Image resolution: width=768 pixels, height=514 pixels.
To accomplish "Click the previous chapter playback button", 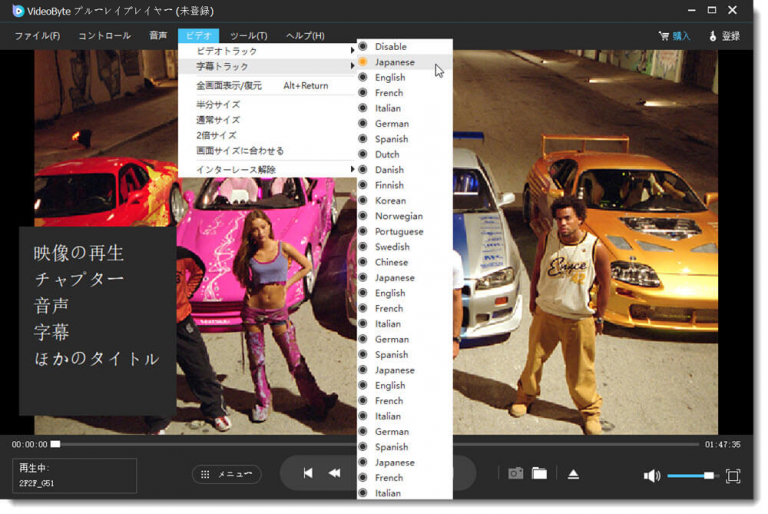I will [308, 474].
